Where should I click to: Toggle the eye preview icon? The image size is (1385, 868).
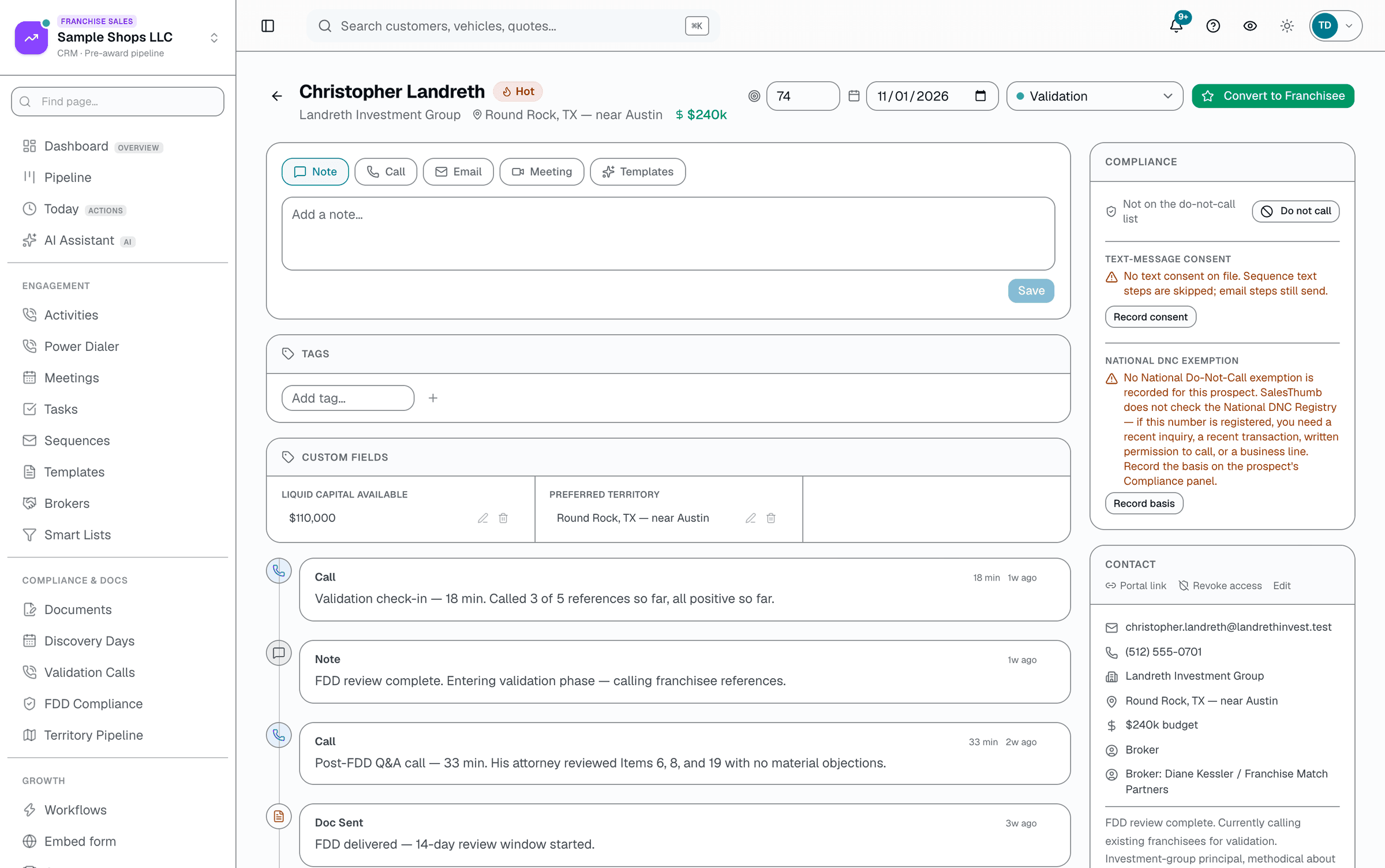1250,26
